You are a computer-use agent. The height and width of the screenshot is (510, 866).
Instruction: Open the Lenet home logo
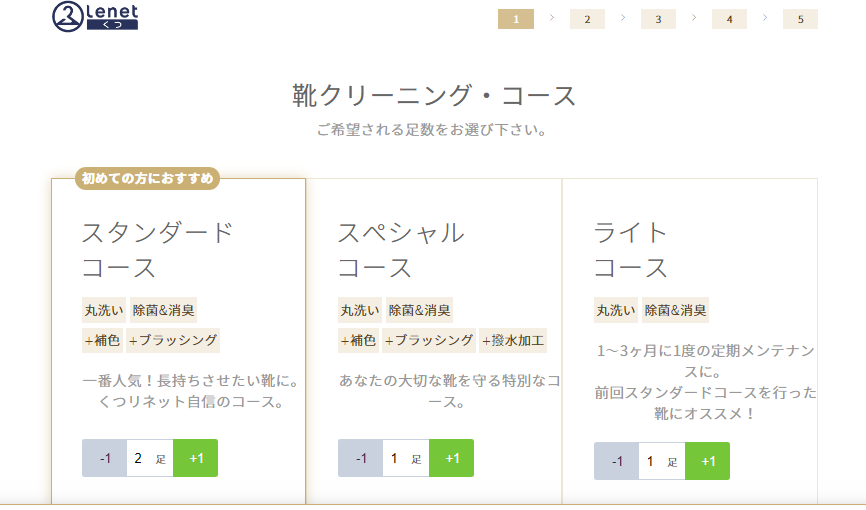[x=95, y=17]
